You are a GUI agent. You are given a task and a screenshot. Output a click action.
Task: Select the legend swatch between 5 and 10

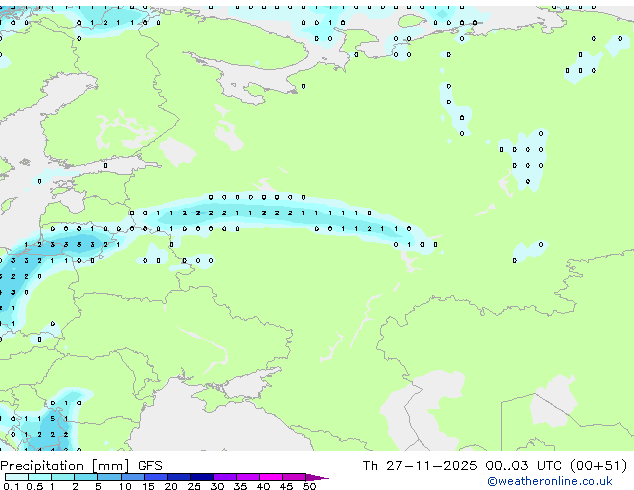coord(109,477)
